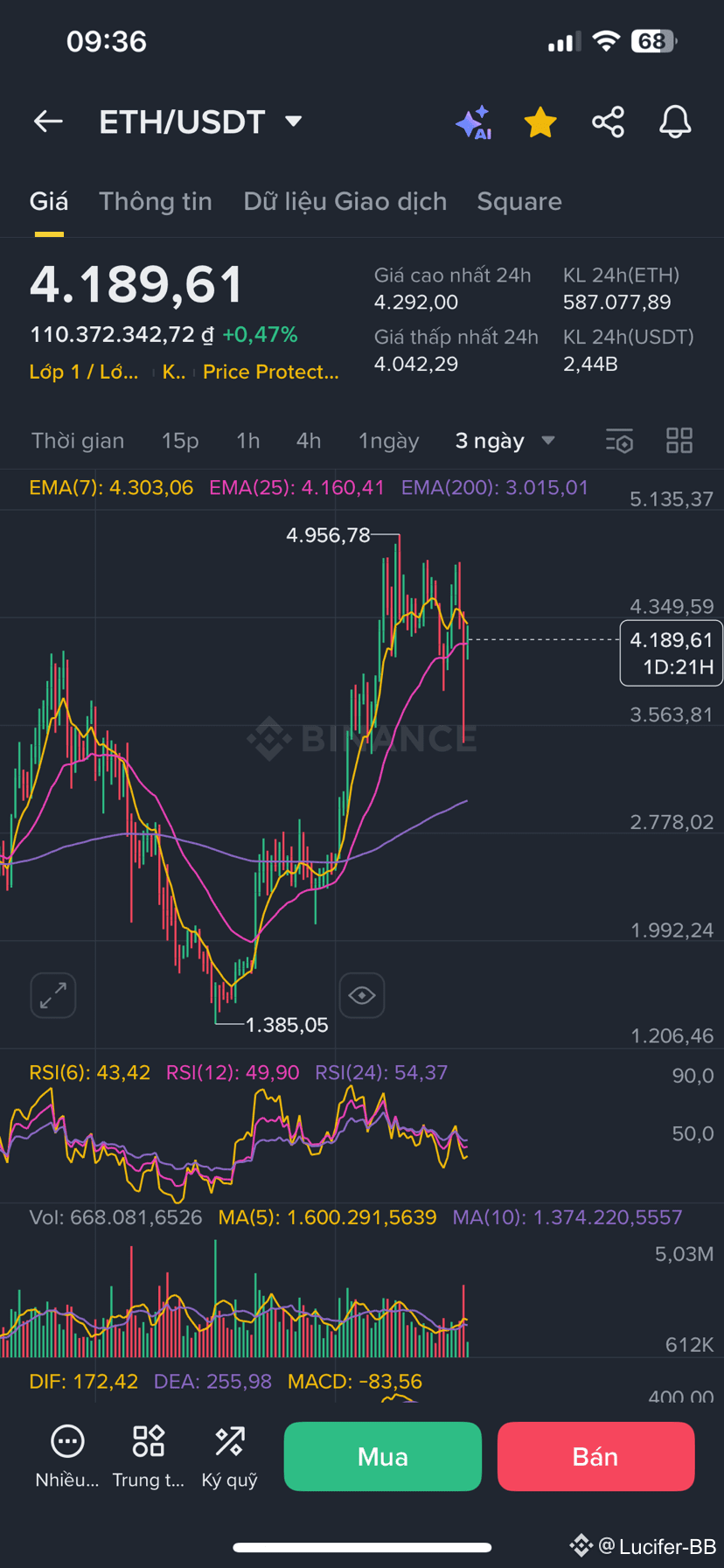724x1568 pixels.
Task: Tap the 24h low value 4.042,29
Action: [416, 364]
